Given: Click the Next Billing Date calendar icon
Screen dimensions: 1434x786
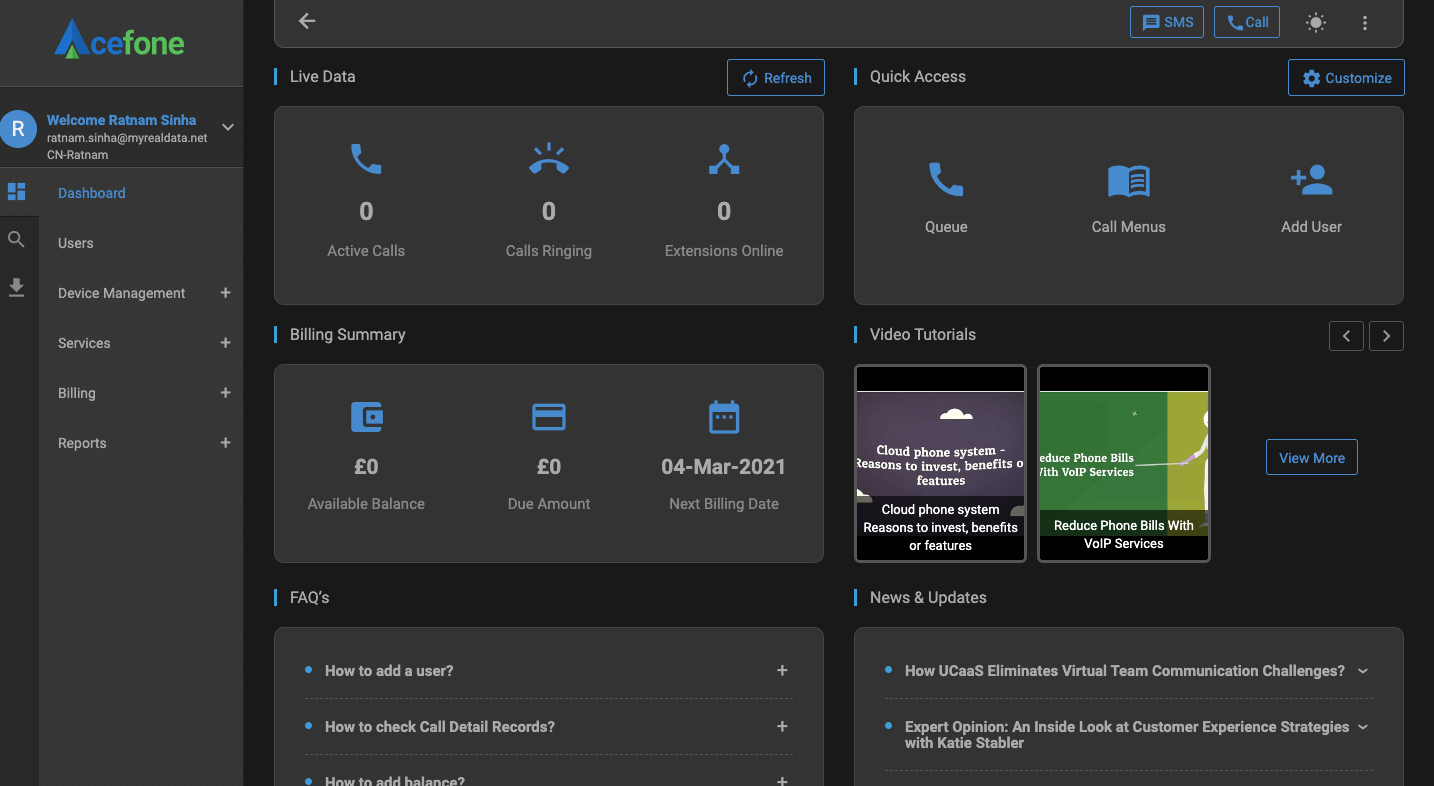Looking at the screenshot, I should point(724,416).
